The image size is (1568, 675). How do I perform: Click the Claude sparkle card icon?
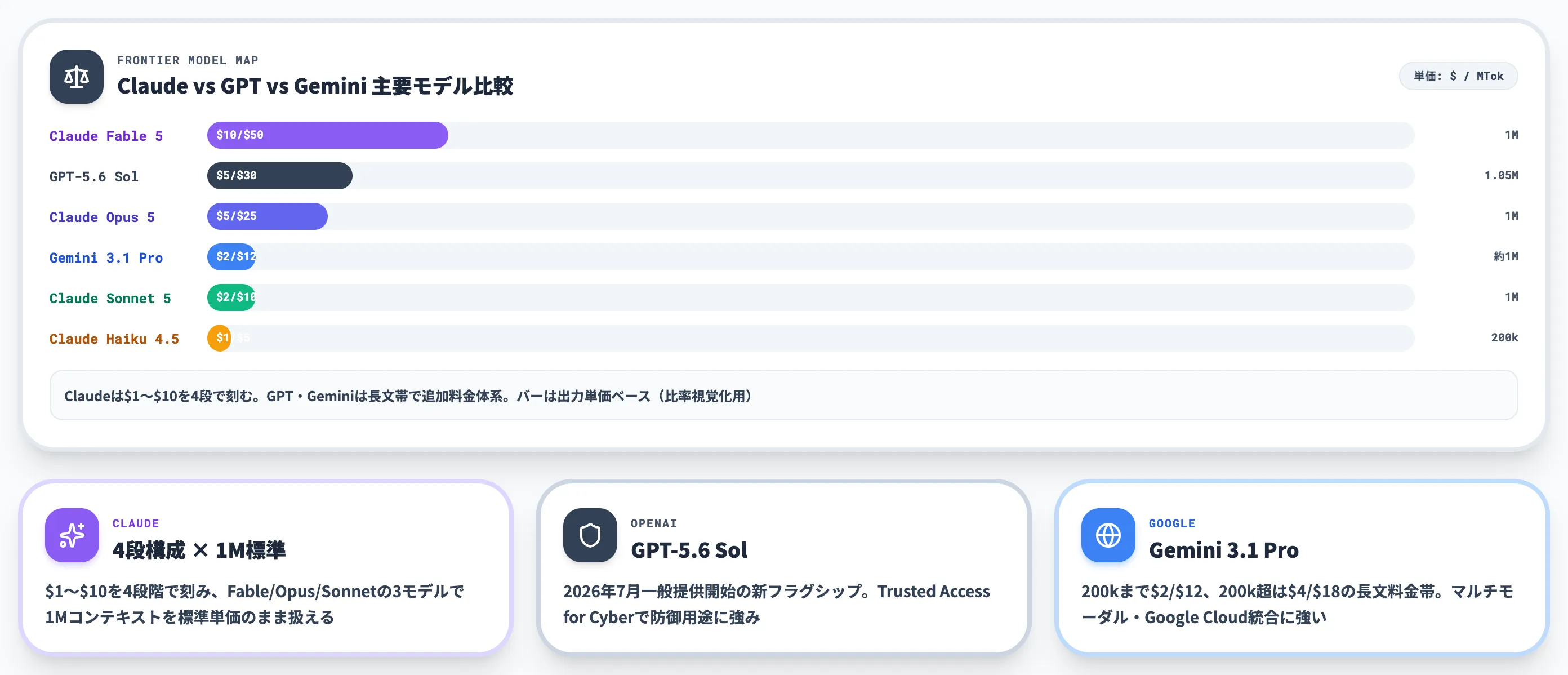click(x=72, y=535)
